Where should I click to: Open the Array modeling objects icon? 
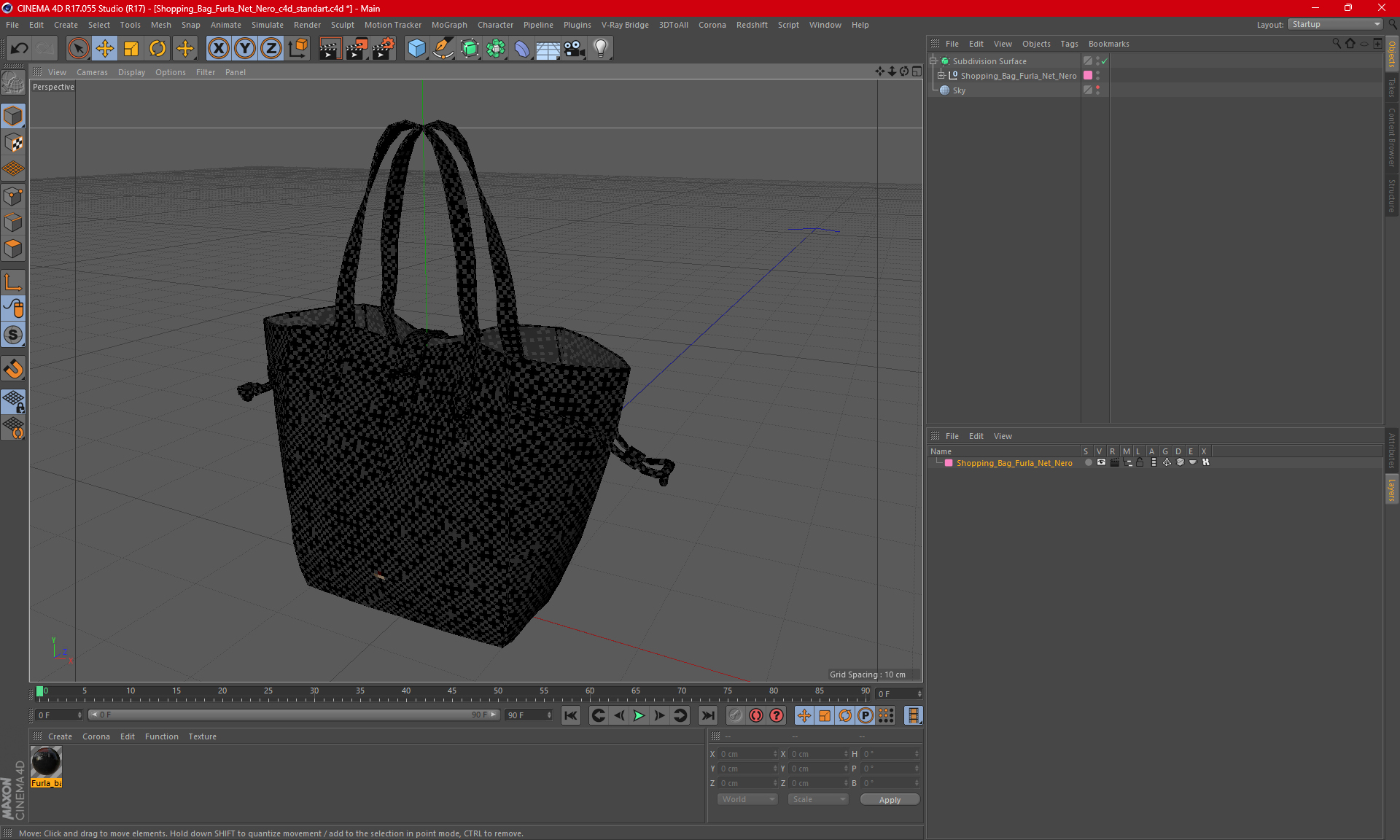[496, 48]
